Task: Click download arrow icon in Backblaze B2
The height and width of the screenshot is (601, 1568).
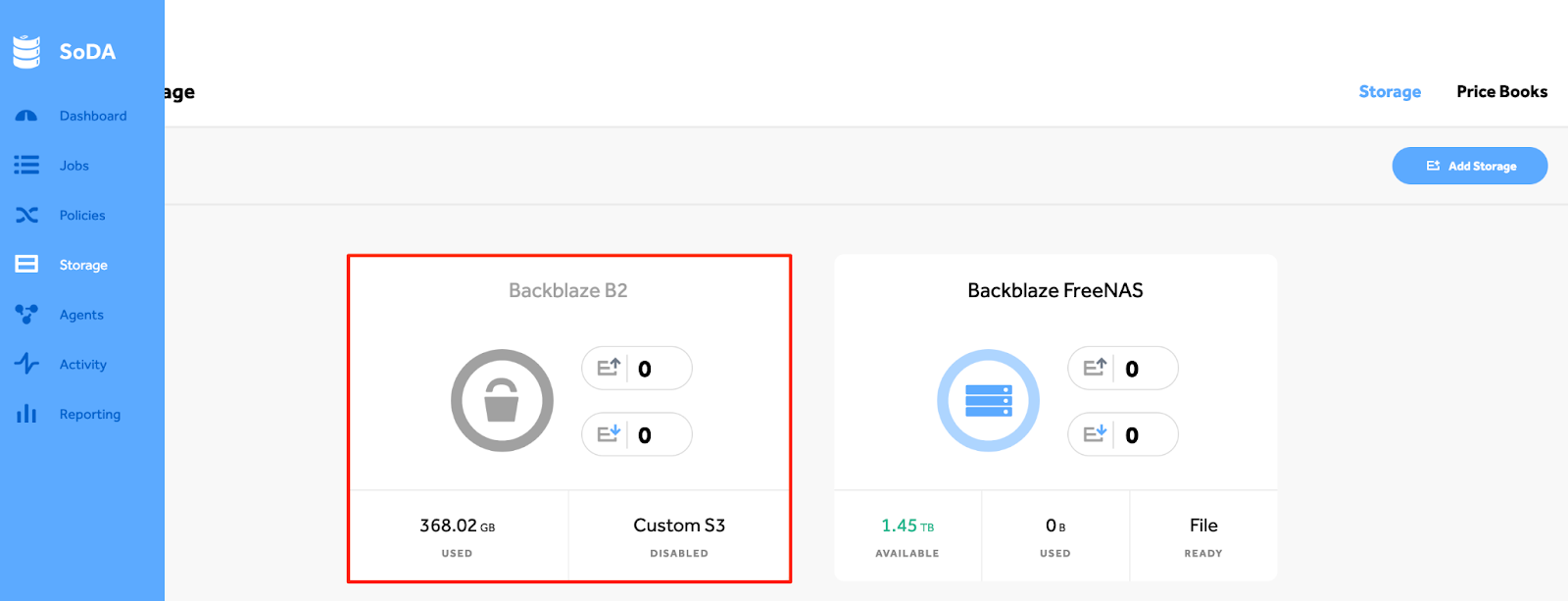Action: (x=609, y=433)
